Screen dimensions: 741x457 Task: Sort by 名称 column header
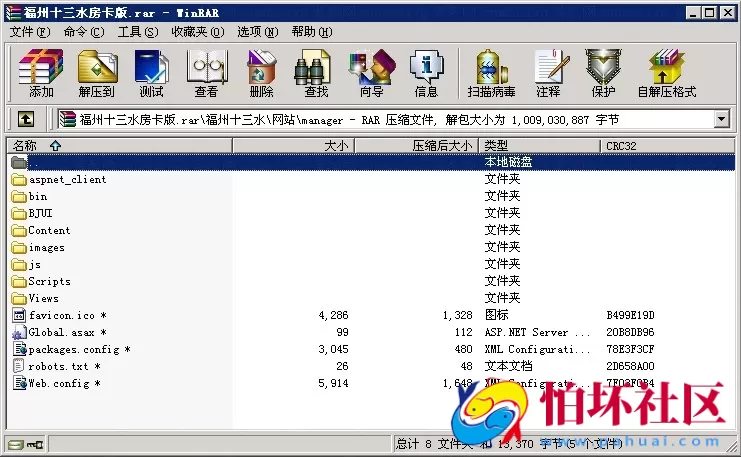[x=120, y=146]
